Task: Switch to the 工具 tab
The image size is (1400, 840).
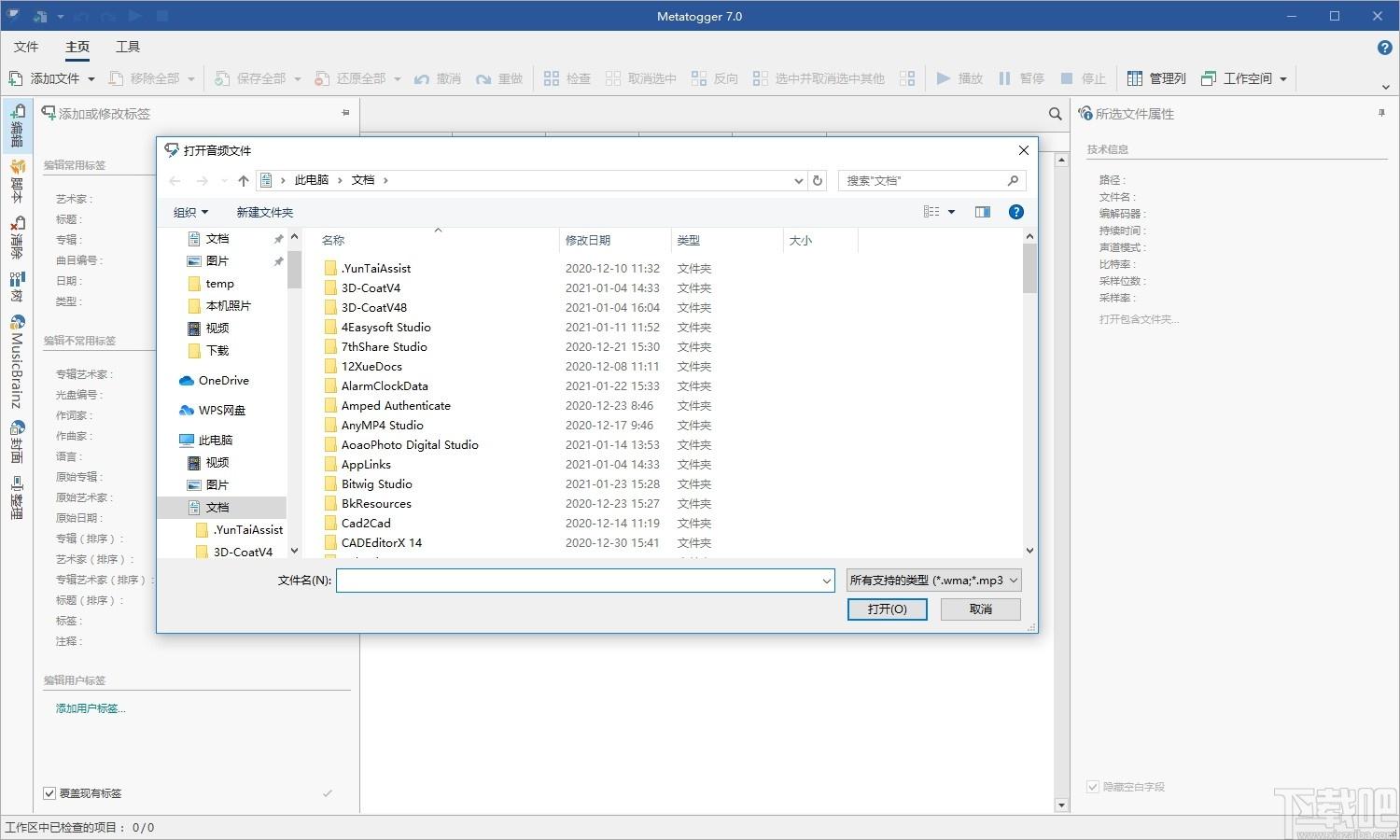Action: click(x=128, y=47)
